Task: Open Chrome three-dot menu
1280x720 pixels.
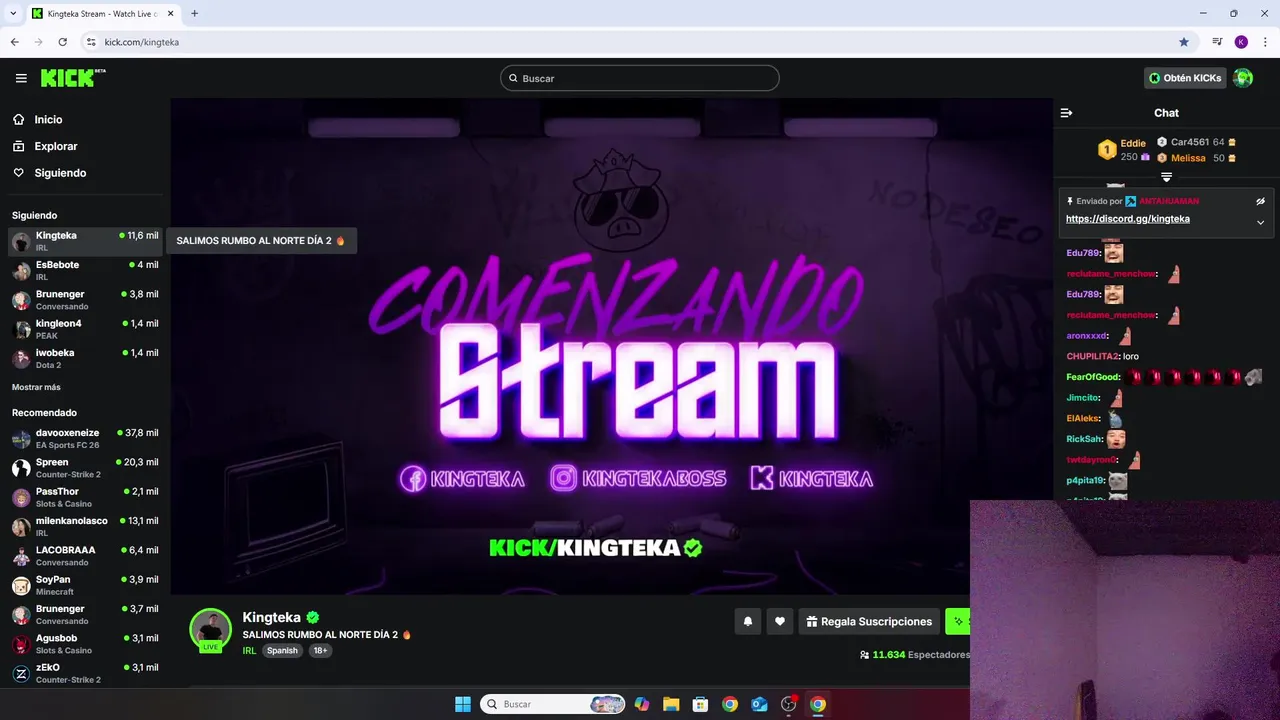Action: (x=1266, y=42)
